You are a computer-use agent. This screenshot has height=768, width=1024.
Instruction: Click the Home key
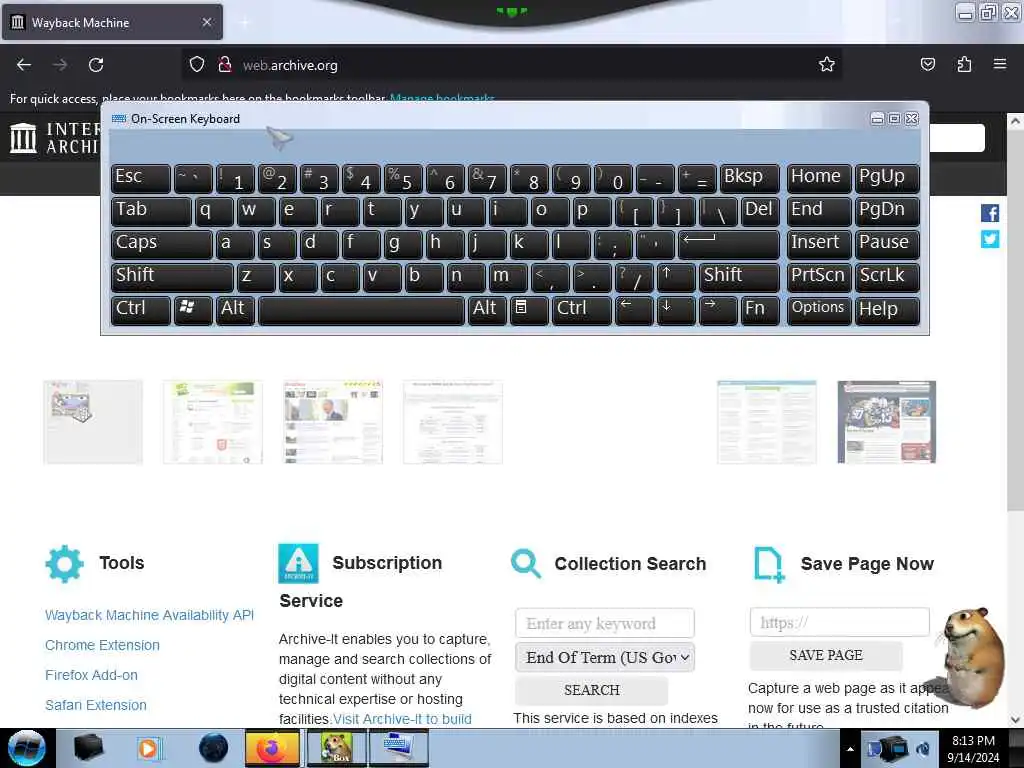pos(819,178)
